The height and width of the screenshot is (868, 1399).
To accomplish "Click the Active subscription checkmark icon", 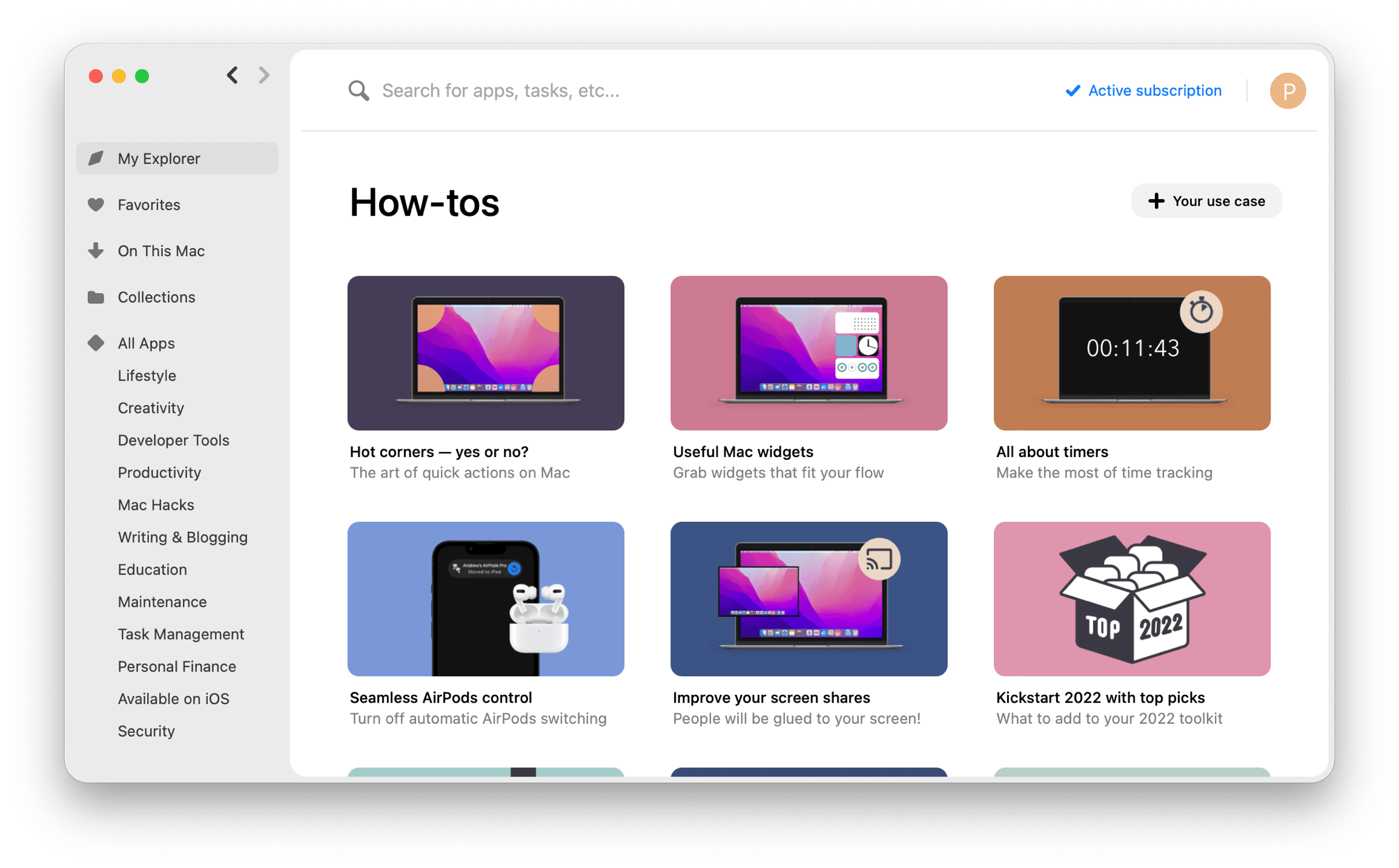I will point(1072,90).
